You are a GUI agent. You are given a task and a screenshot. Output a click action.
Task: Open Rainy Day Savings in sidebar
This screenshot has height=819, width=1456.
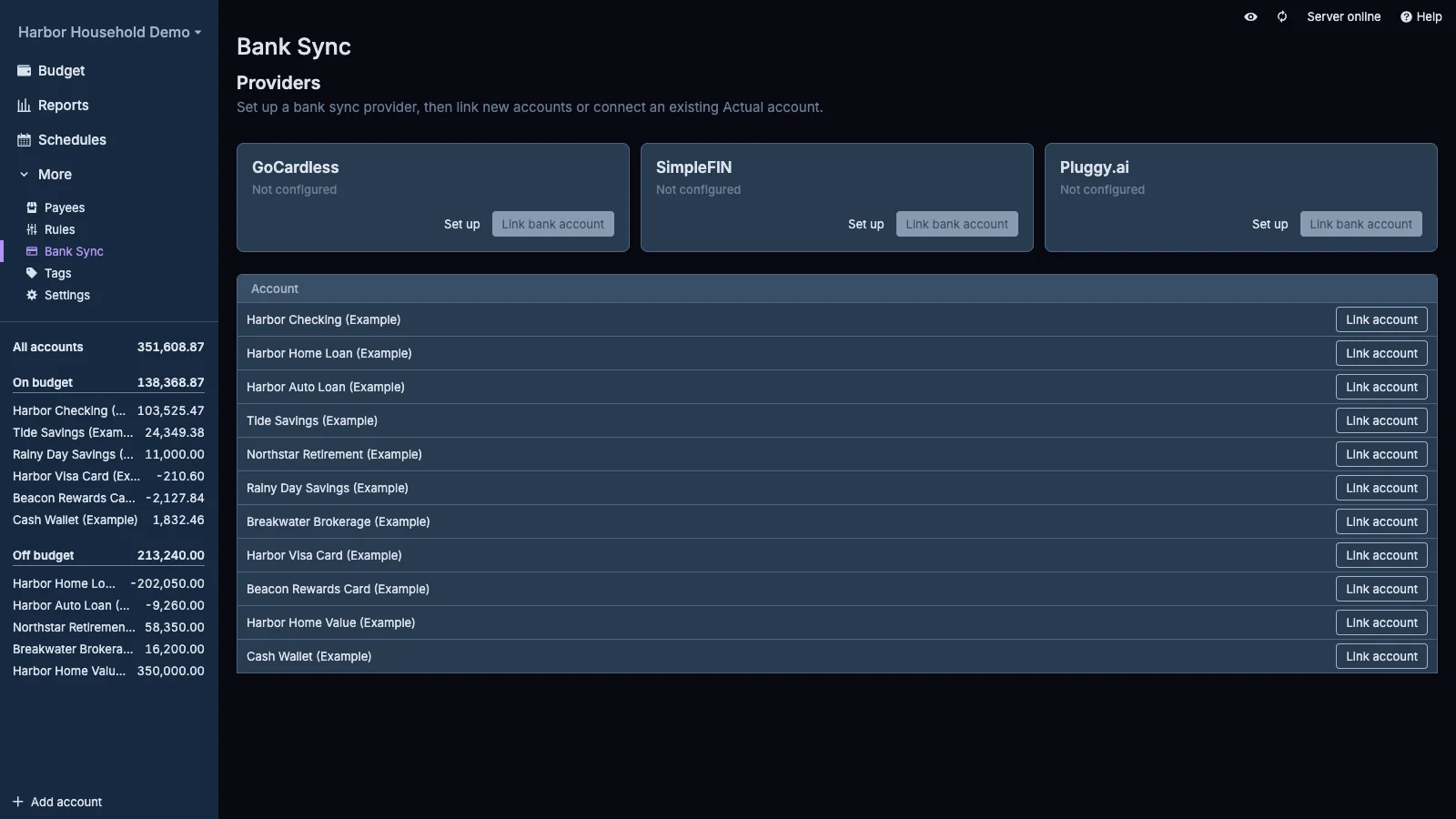(x=108, y=454)
